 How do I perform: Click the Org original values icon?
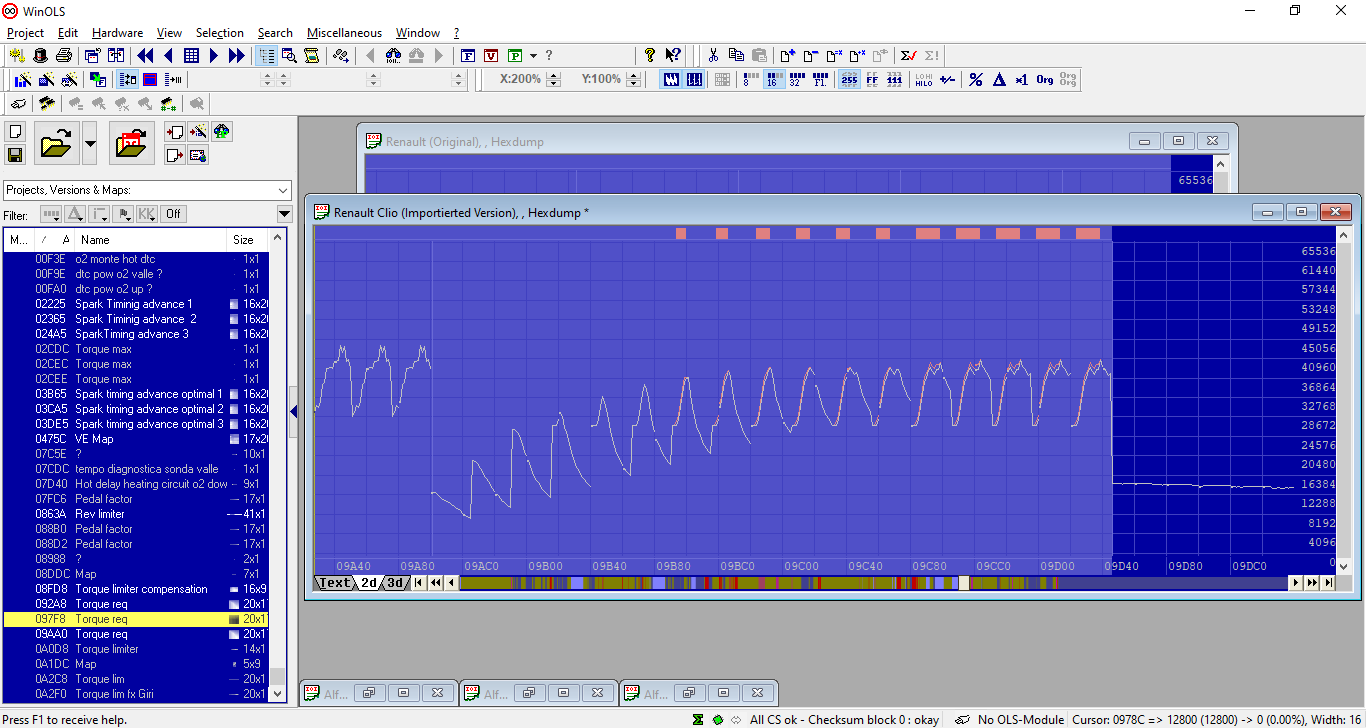[x=1045, y=80]
